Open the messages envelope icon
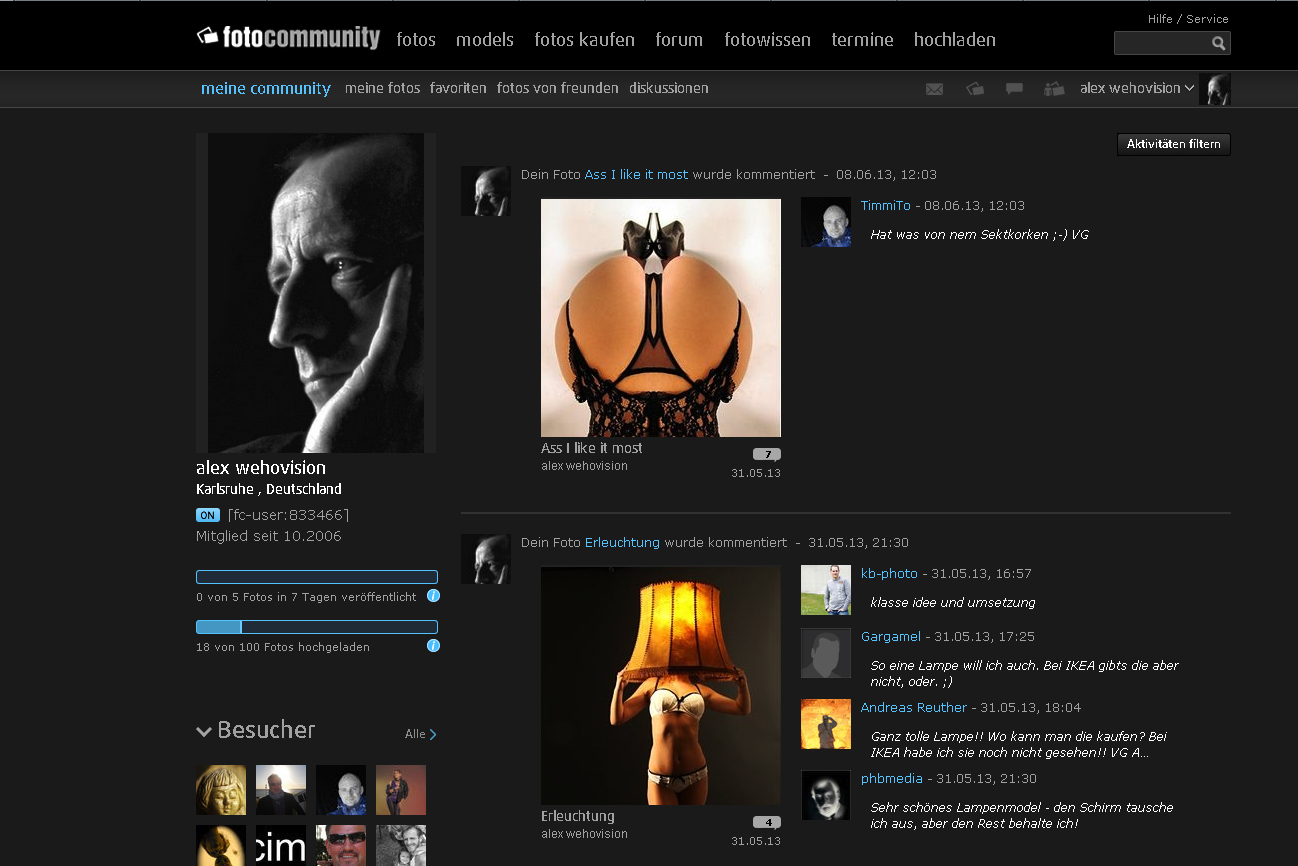The image size is (1298, 866). [934, 89]
